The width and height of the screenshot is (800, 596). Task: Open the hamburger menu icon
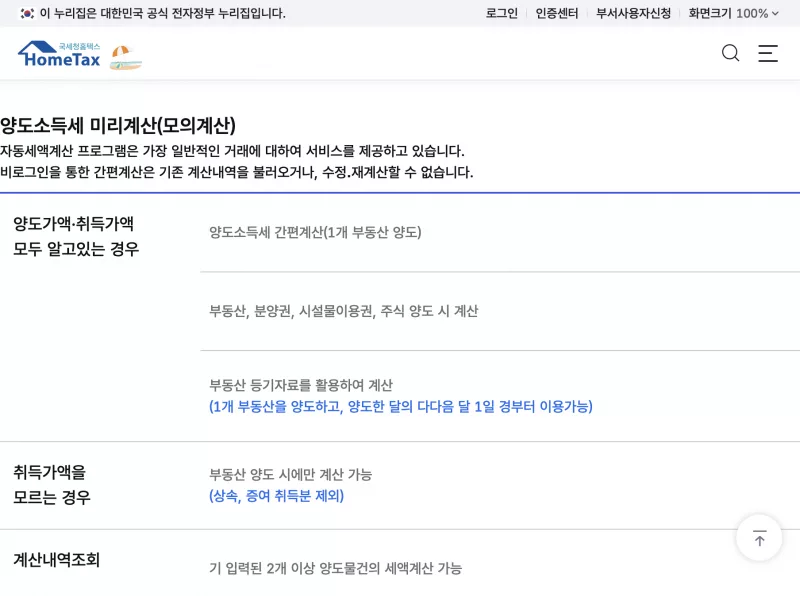pyautogui.click(x=768, y=53)
